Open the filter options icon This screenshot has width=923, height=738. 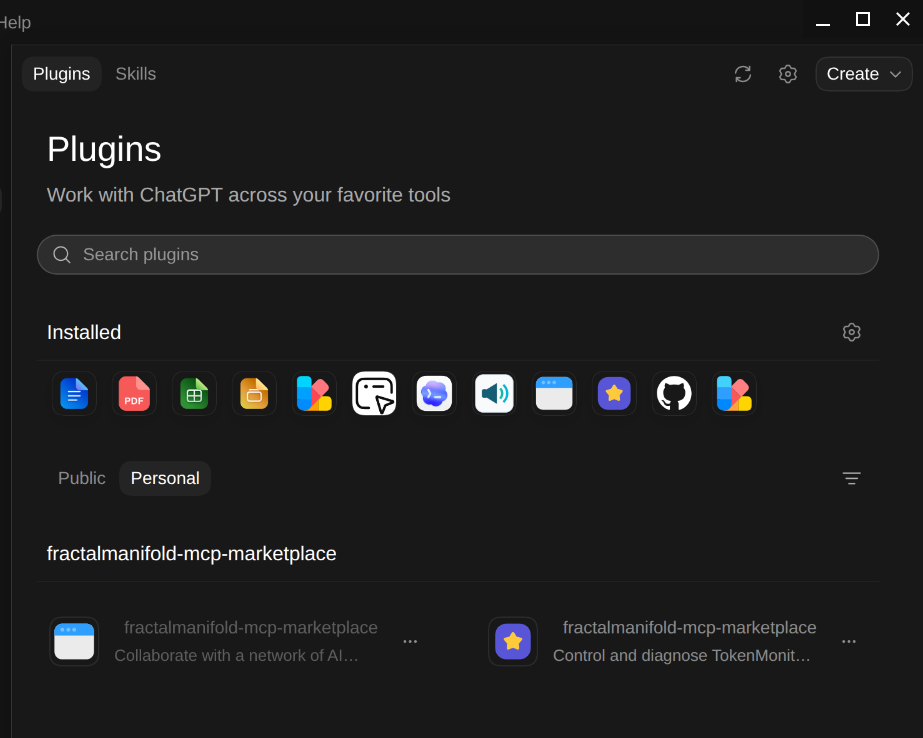pyautogui.click(x=852, y=478)
